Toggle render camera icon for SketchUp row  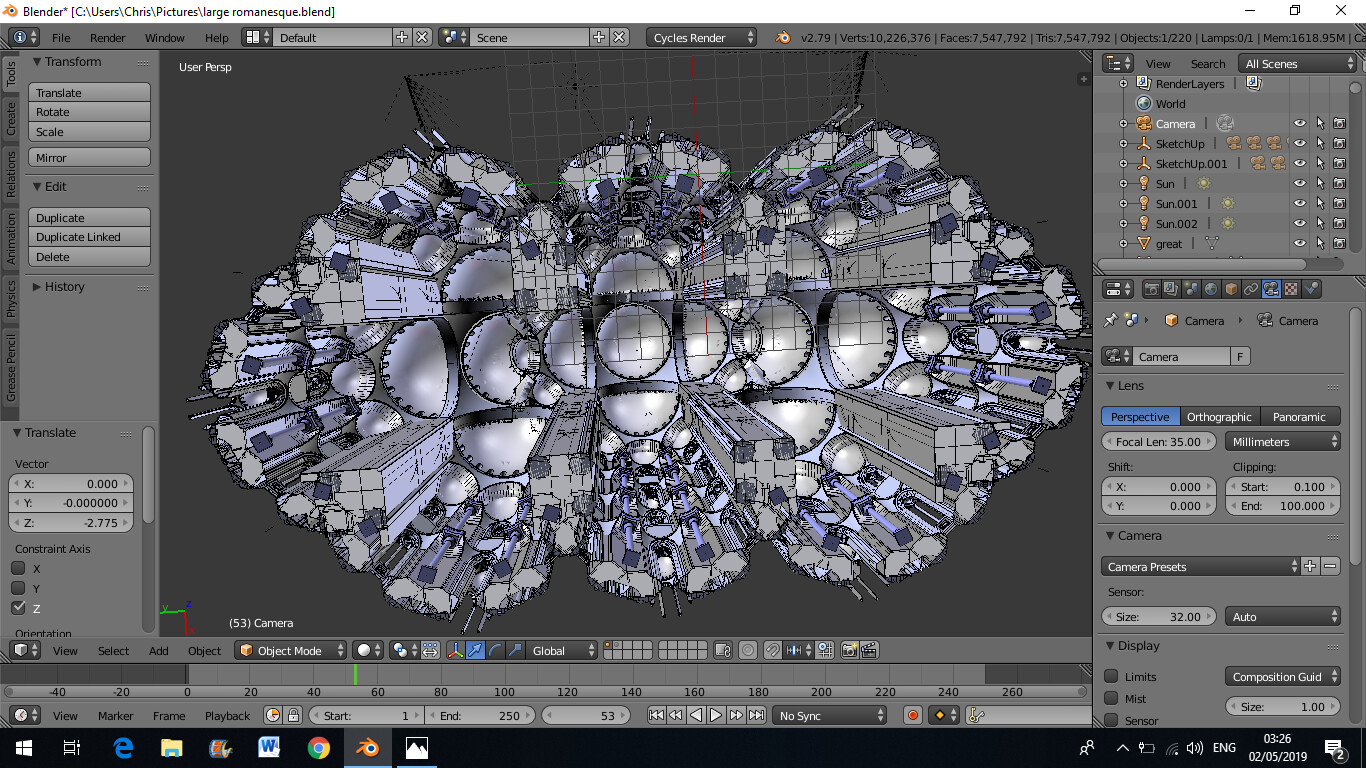(1339, 144)
